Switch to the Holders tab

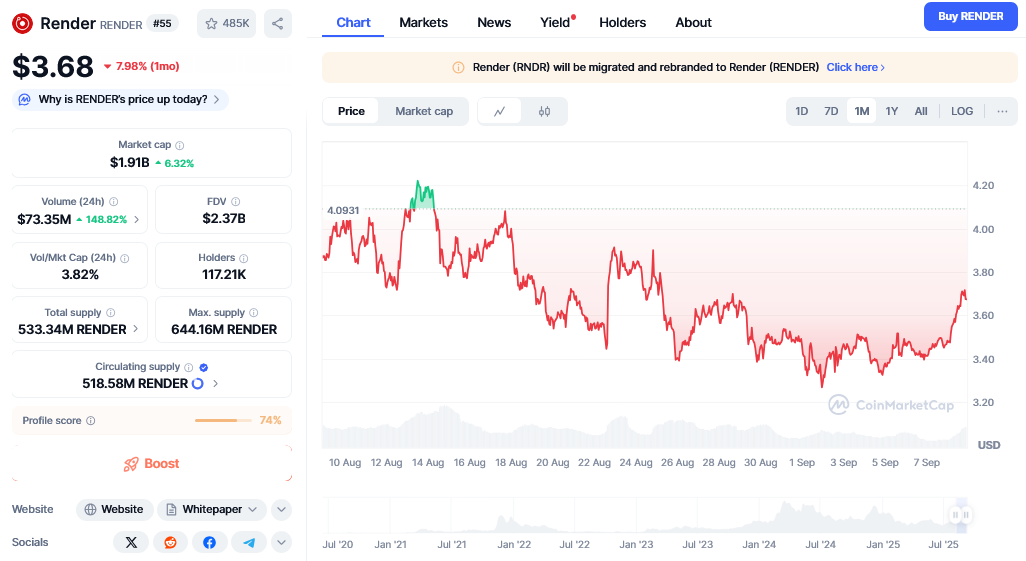click(x=622, y=22)
